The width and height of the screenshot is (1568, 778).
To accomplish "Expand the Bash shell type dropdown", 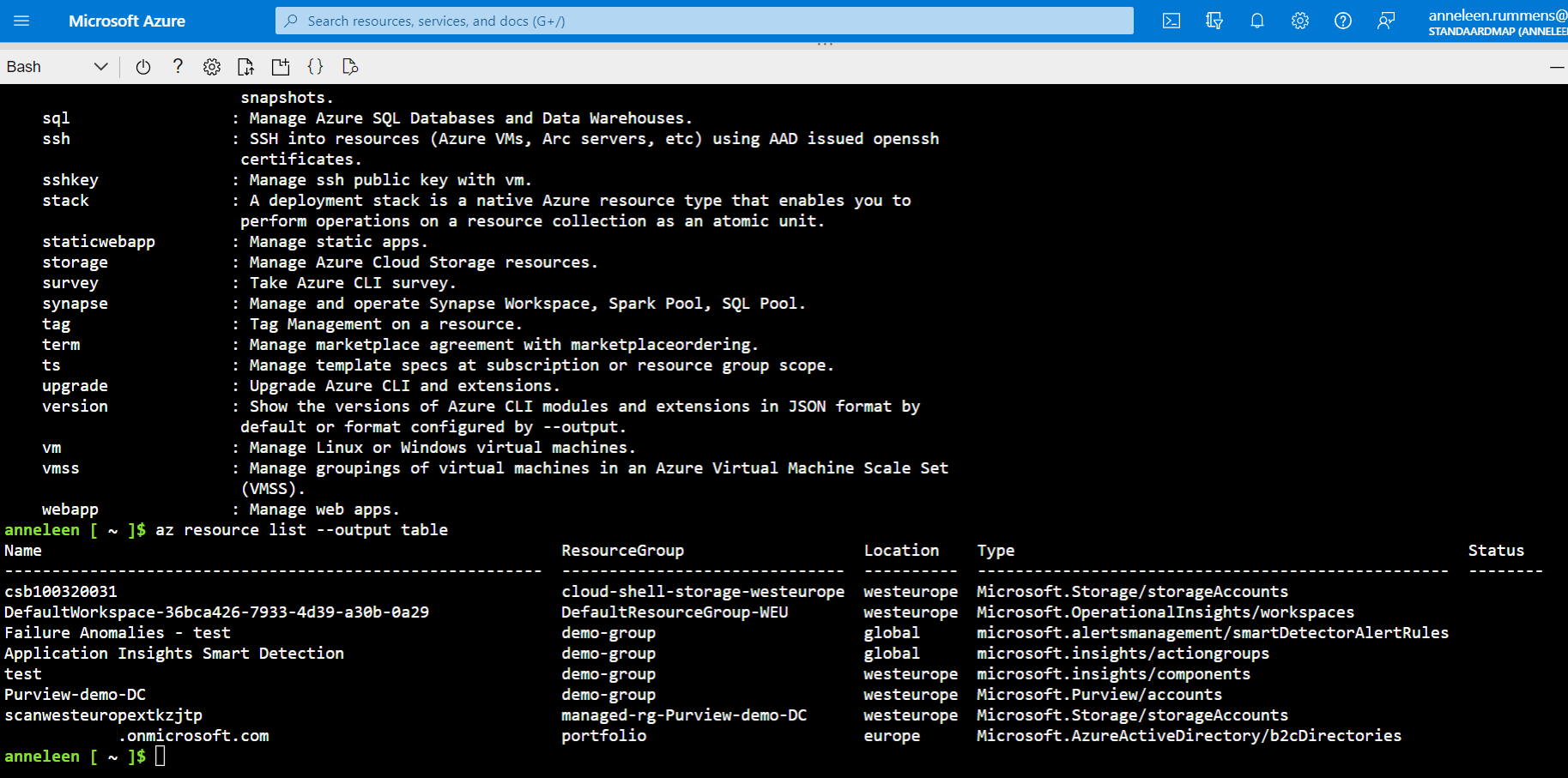I will (x=58, y=67).
